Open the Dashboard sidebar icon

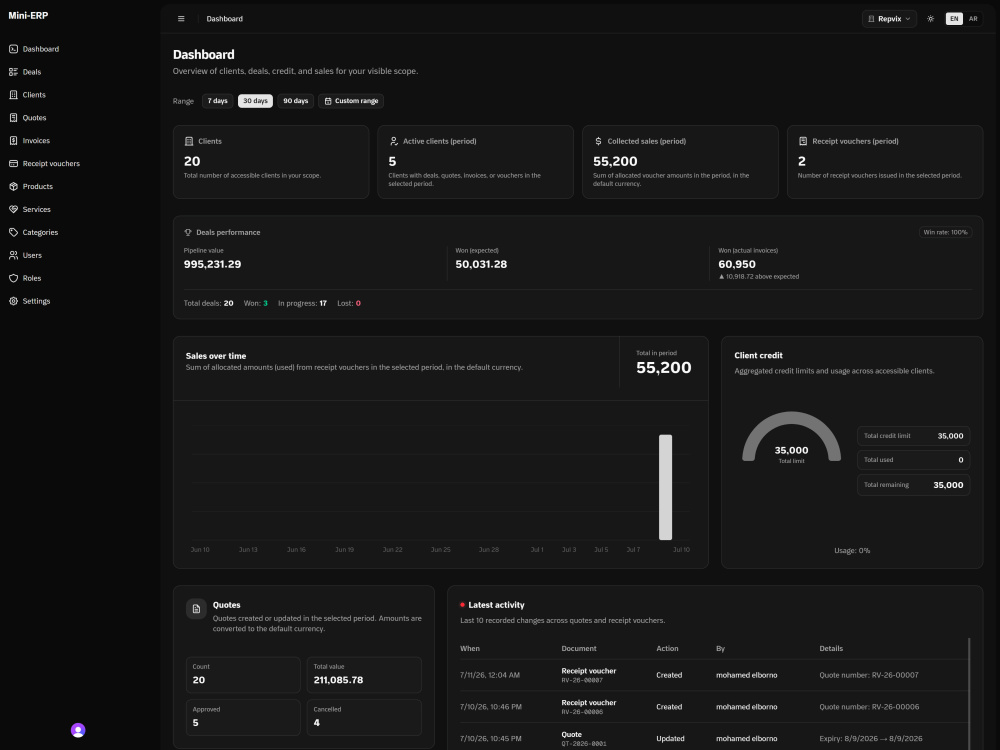(x=13, y=49)
